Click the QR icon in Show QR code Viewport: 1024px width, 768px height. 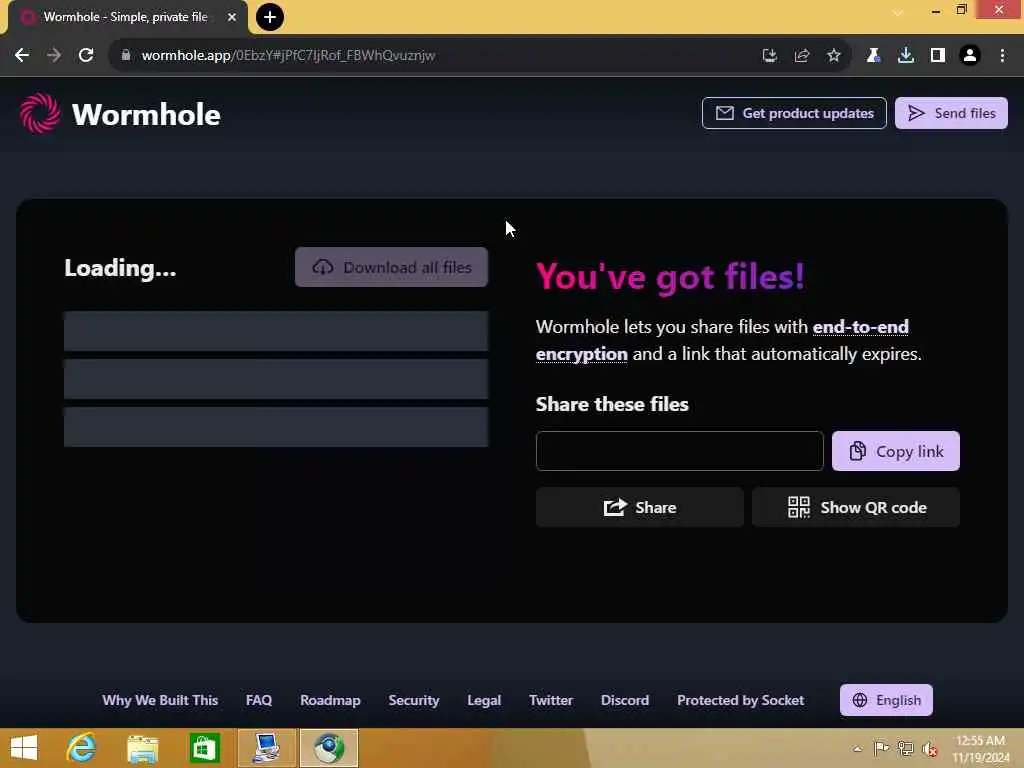click(798, 507)
